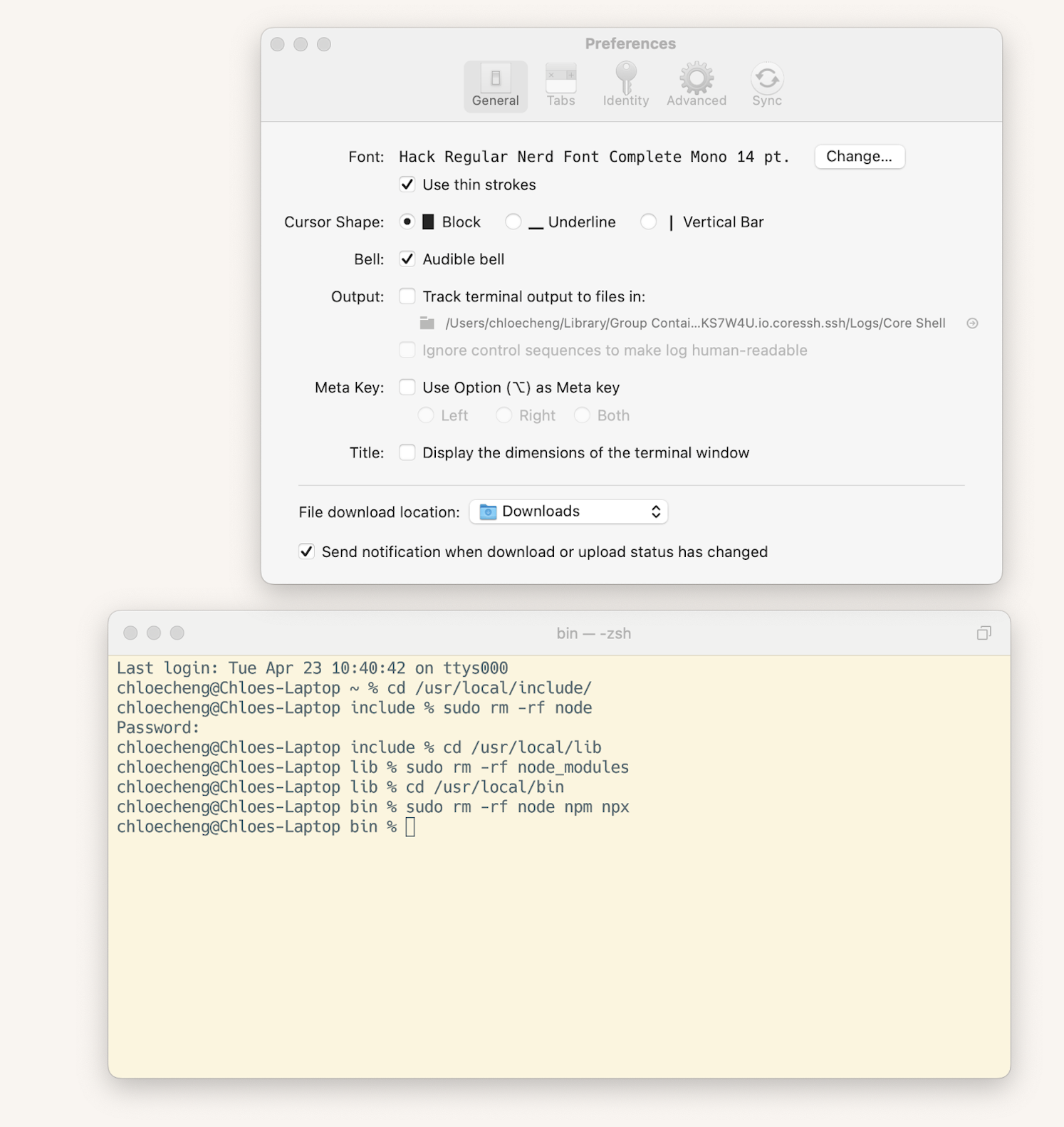Open the General preferences pane
Image resolution: width=1064 pixels, height=1127 pixels.
click(495, 85)
